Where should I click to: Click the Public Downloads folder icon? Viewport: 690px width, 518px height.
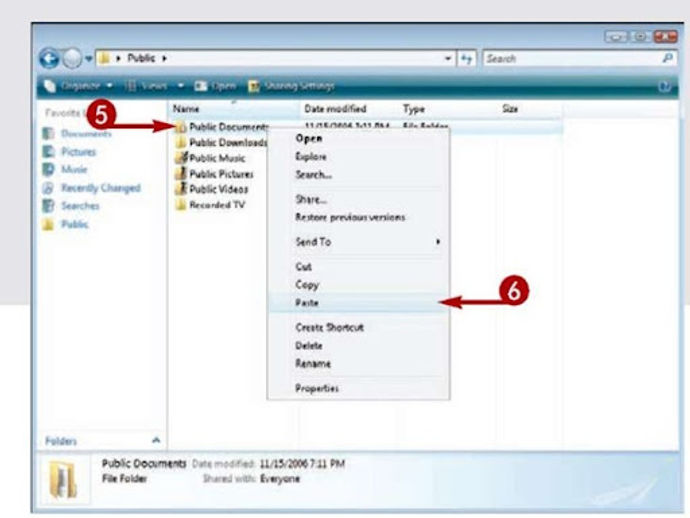[181, 143]
